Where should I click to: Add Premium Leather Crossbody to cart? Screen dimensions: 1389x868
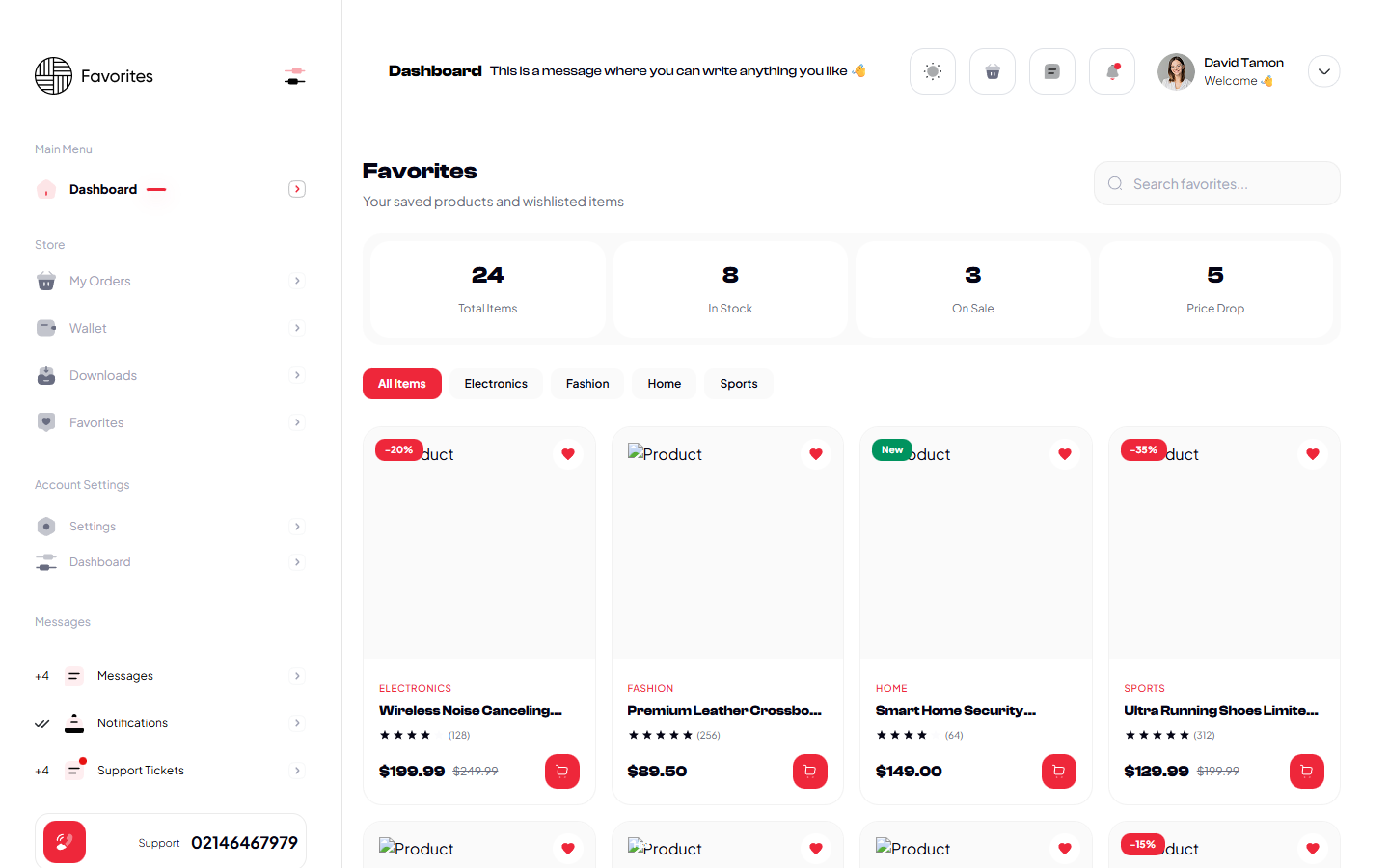click(809, 771)
